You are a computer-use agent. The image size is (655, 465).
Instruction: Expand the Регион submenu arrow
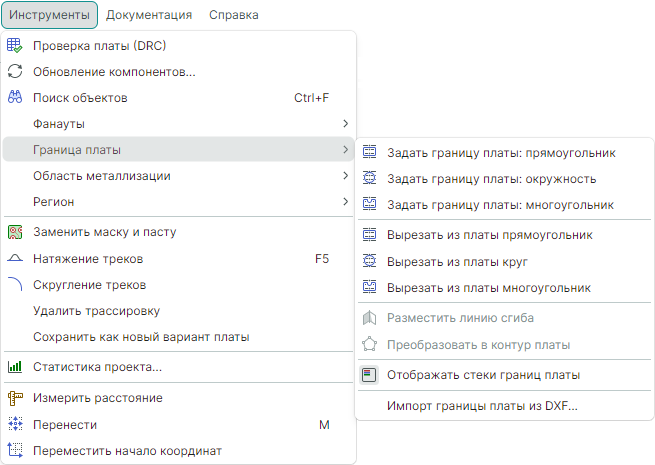pyautogui.click(x=345, y=202)
